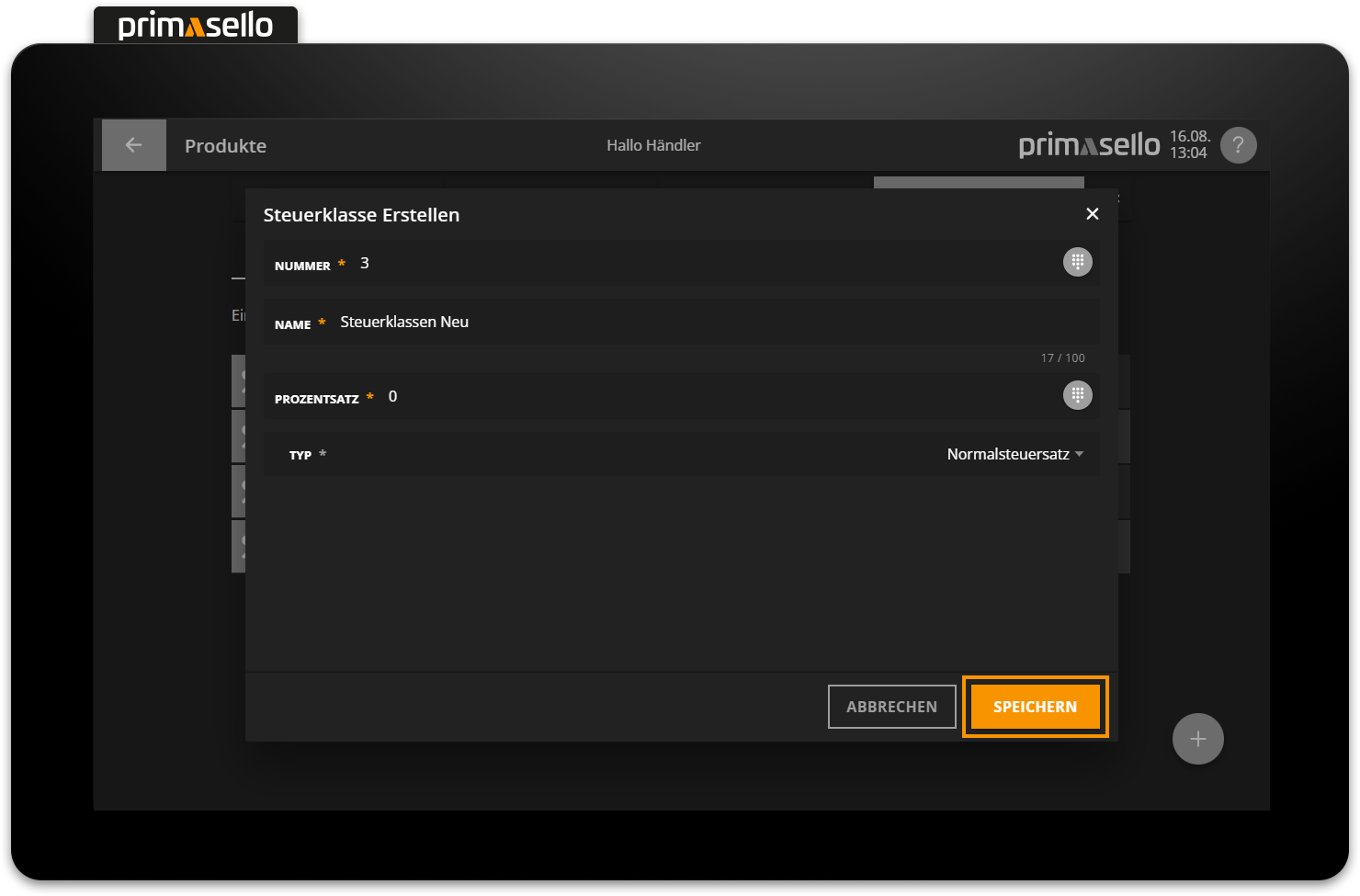Focus the Nummer input containing 3
The width and height of the screenshot is (1360, 896).
pos(698,264)
